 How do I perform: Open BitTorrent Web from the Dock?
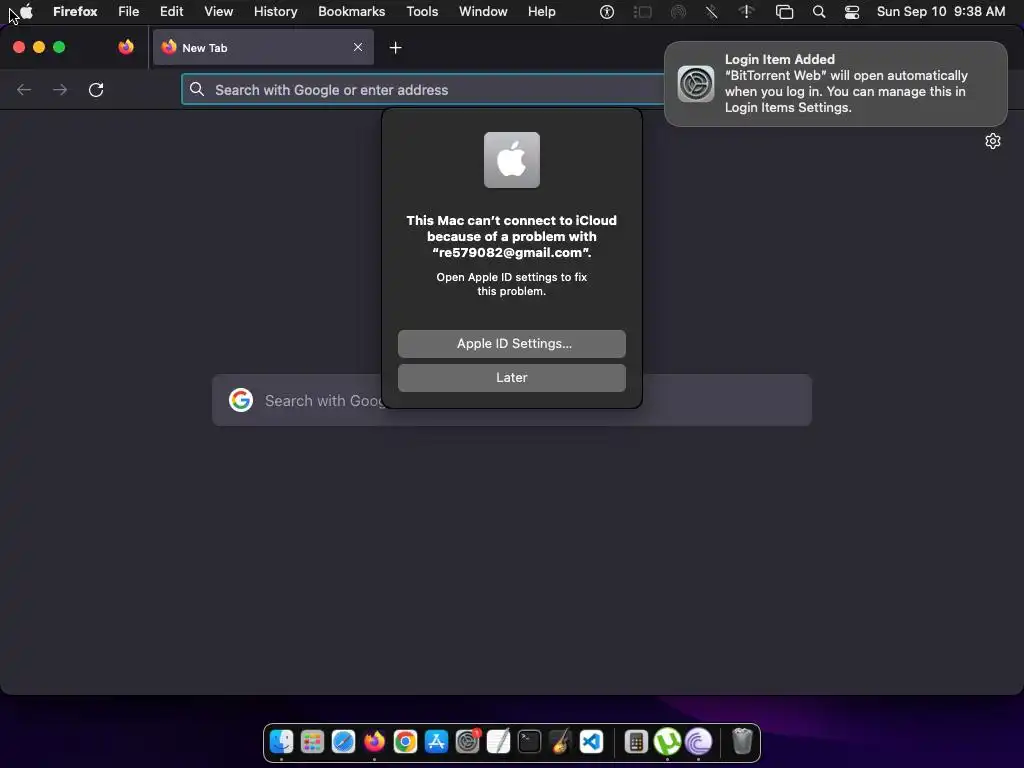coord(698,742)
